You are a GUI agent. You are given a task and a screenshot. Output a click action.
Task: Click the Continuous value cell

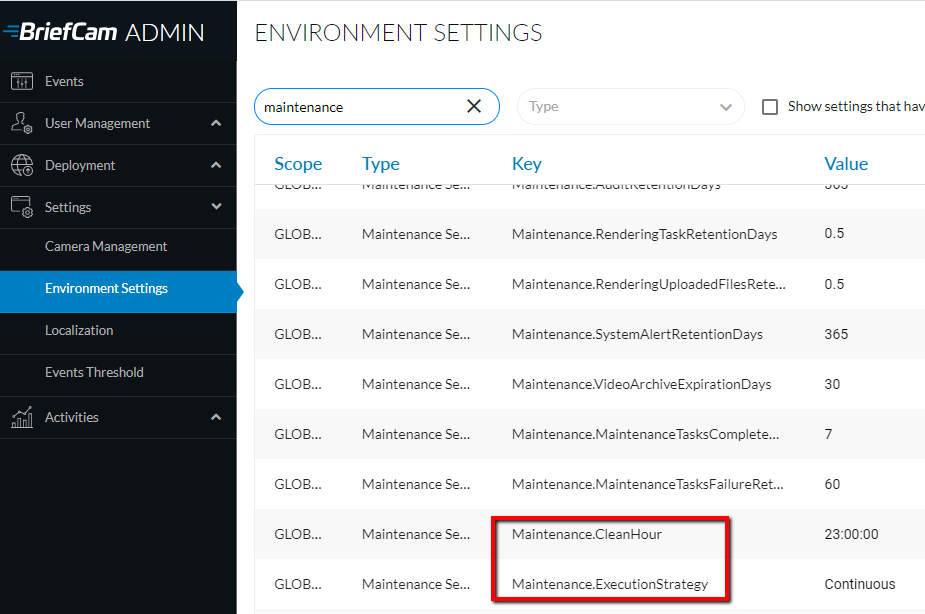[860, 585]
